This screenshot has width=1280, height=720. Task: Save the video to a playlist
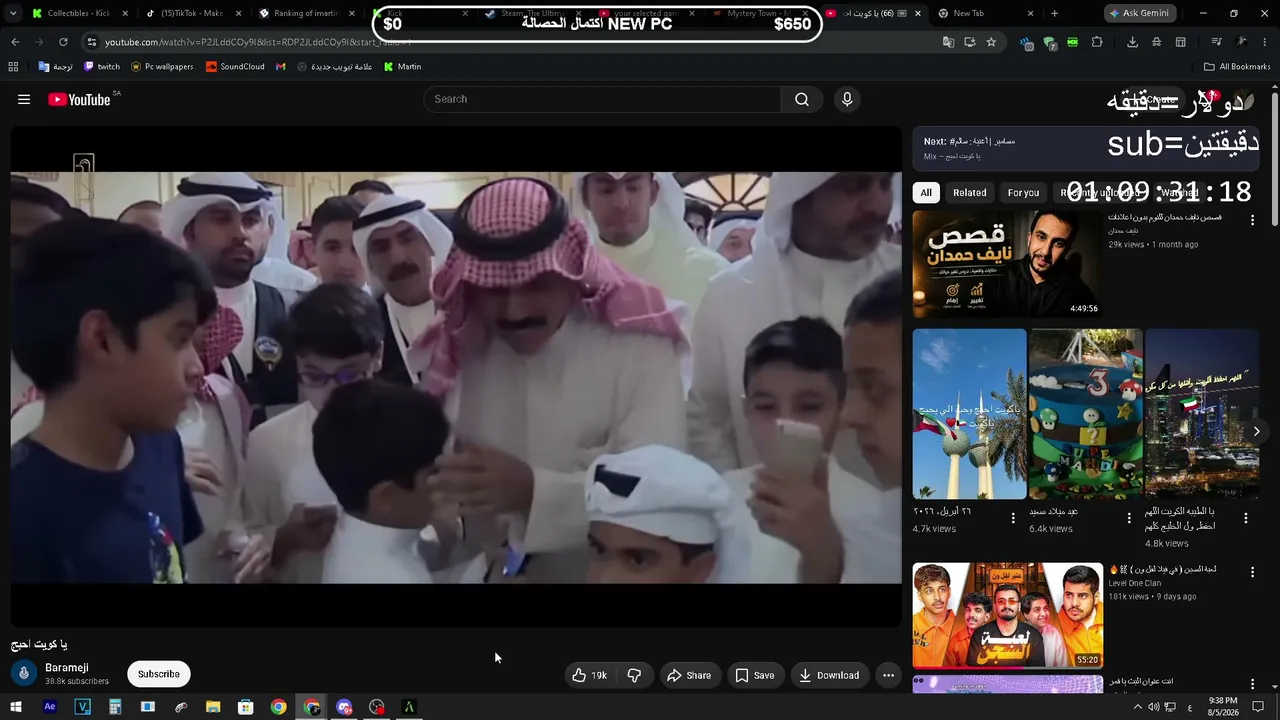click(755, 675)
